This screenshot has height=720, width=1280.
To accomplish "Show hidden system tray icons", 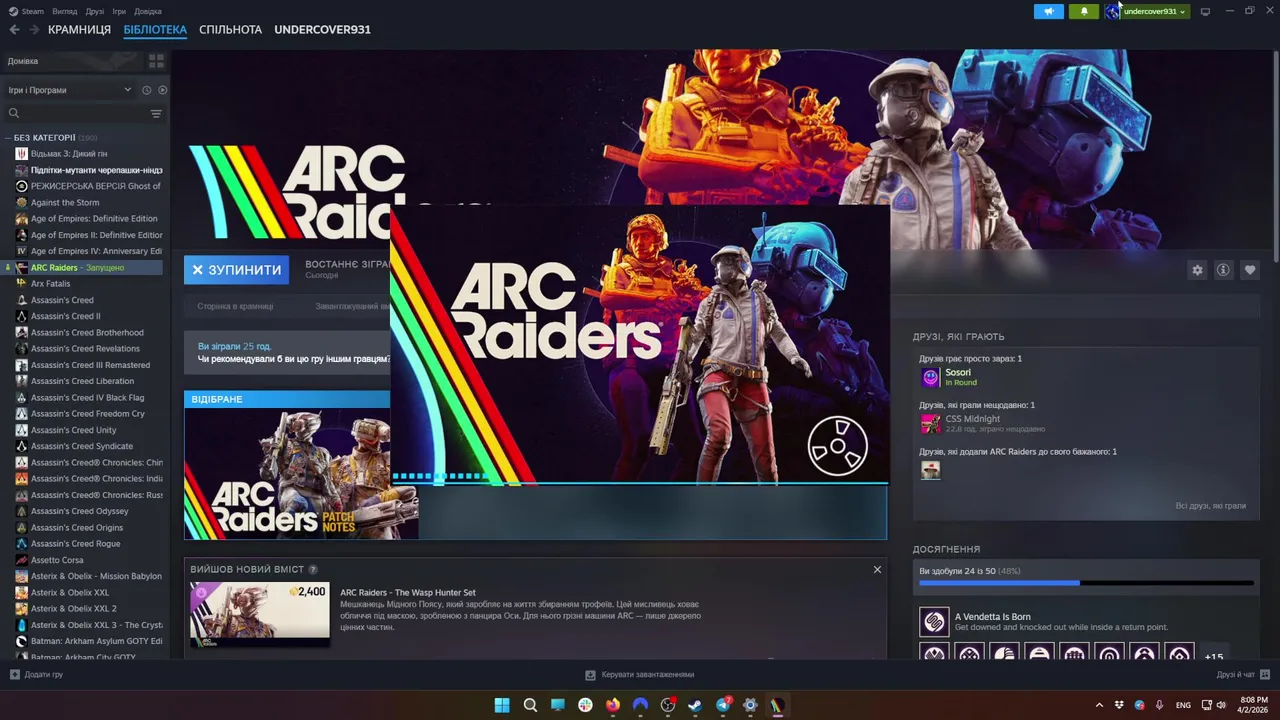I will tap(1099, 705).
